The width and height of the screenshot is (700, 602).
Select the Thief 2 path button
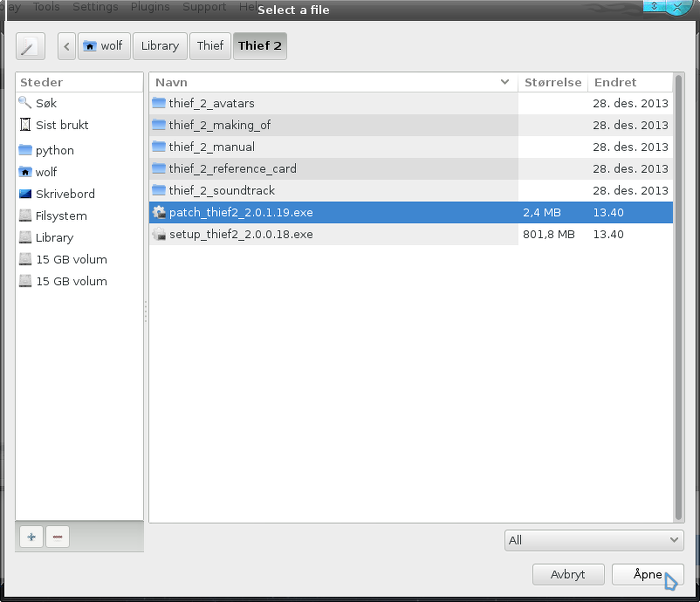[x=260, y=46]
